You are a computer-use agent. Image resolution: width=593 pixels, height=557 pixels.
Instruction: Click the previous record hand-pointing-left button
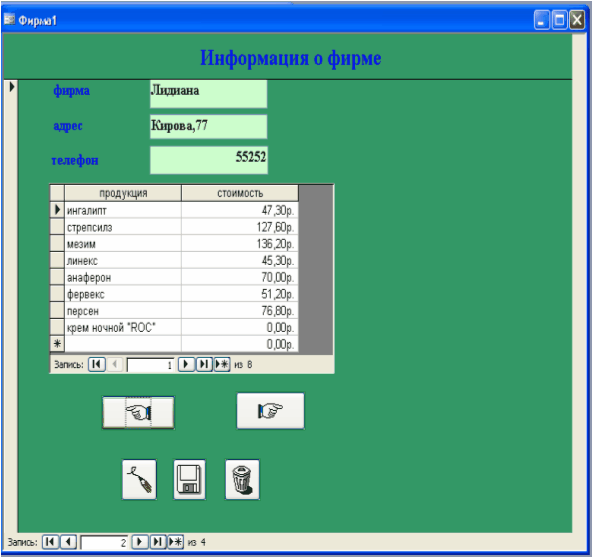click(x=138, y=412)
